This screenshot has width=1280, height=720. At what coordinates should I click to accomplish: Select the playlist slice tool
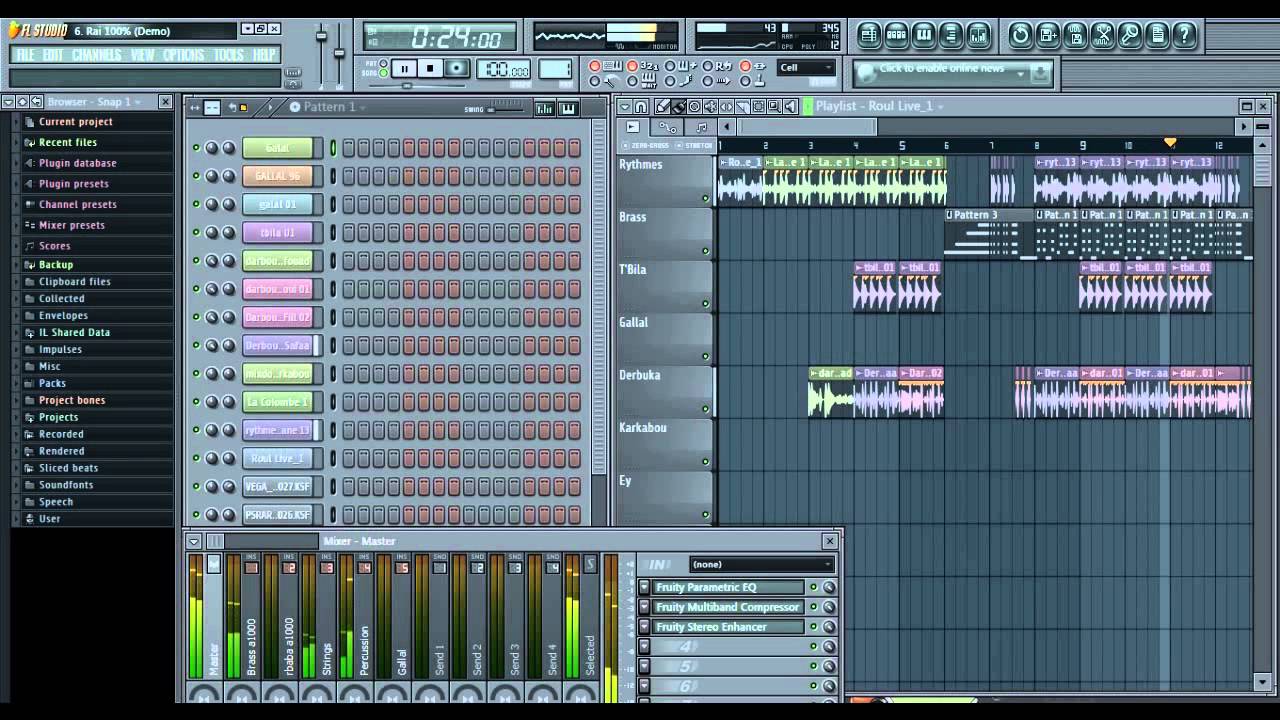[743, 106]
